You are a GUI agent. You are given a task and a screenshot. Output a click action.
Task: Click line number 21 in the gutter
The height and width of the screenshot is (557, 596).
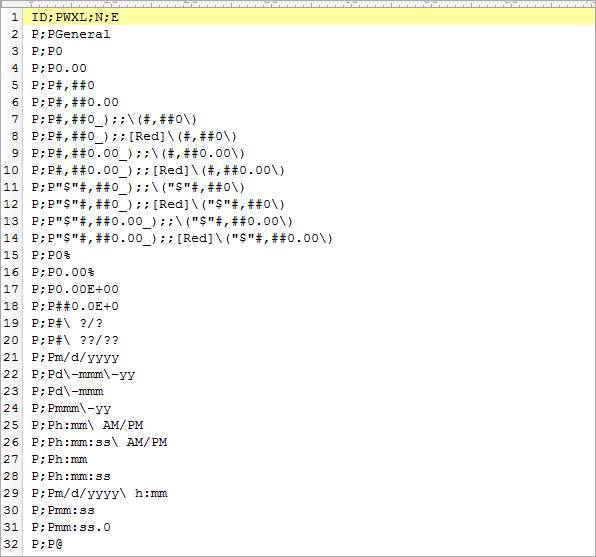pyautogui.click(x=11, y=357)
